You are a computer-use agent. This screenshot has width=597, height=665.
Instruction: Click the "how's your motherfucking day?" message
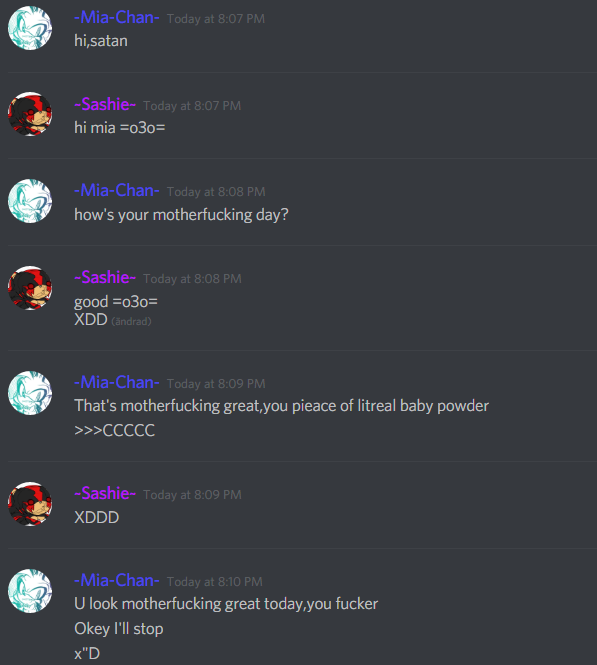pos(181,215)
